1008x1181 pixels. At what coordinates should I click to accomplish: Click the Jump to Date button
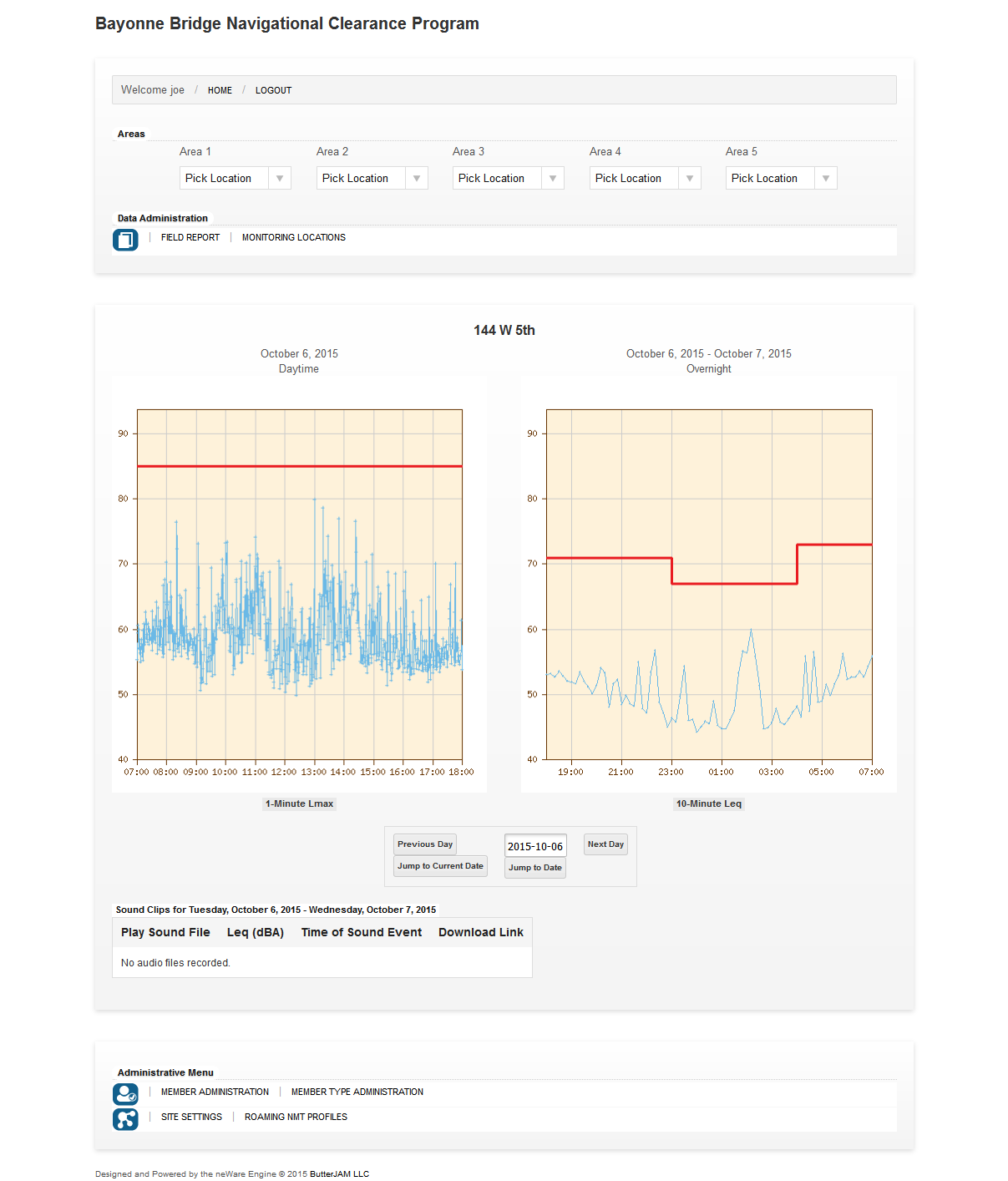[535, 868]
